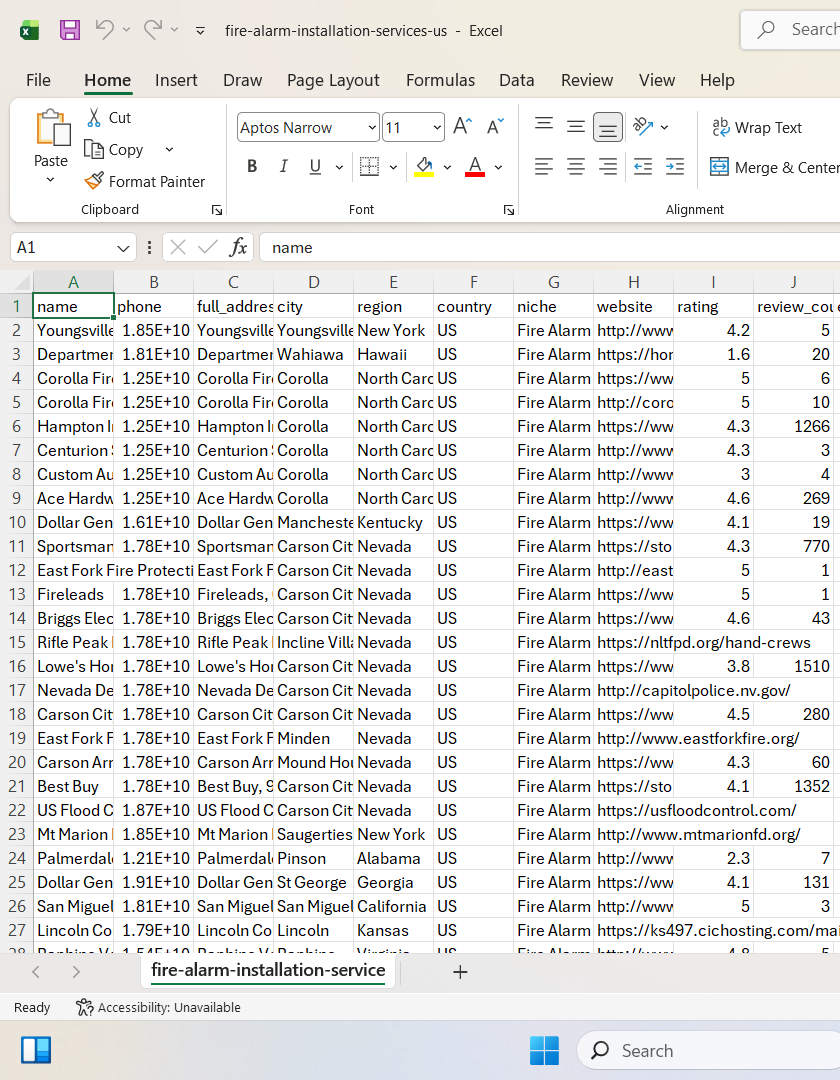Image resolution: width=840 pixels, height=1080 pixels.
Task: Open the Clipboard pane launcher
Action: click(217, 210)
